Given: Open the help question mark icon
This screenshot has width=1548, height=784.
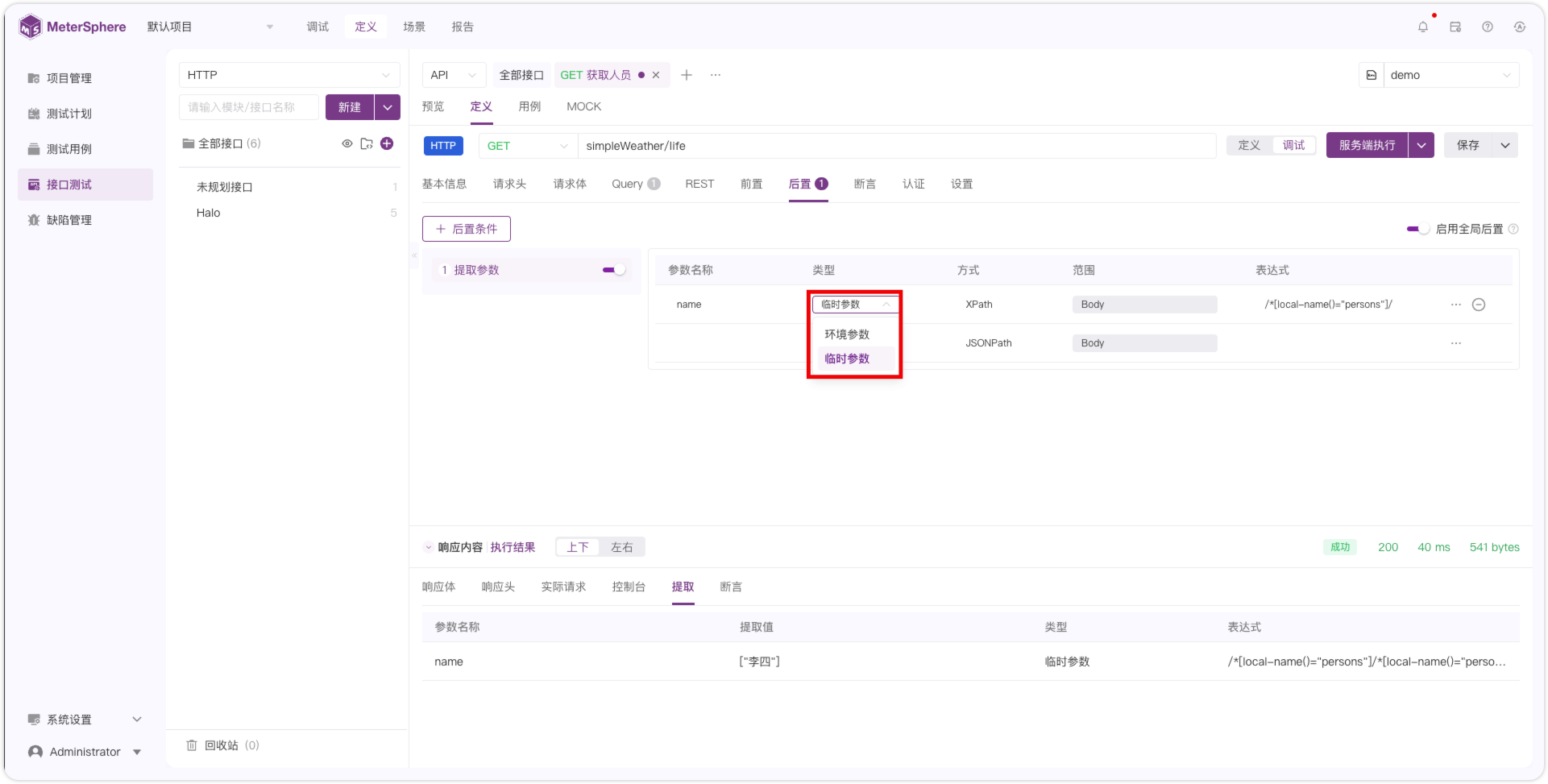Looking at the screenshot, I should coord(1488,27).
